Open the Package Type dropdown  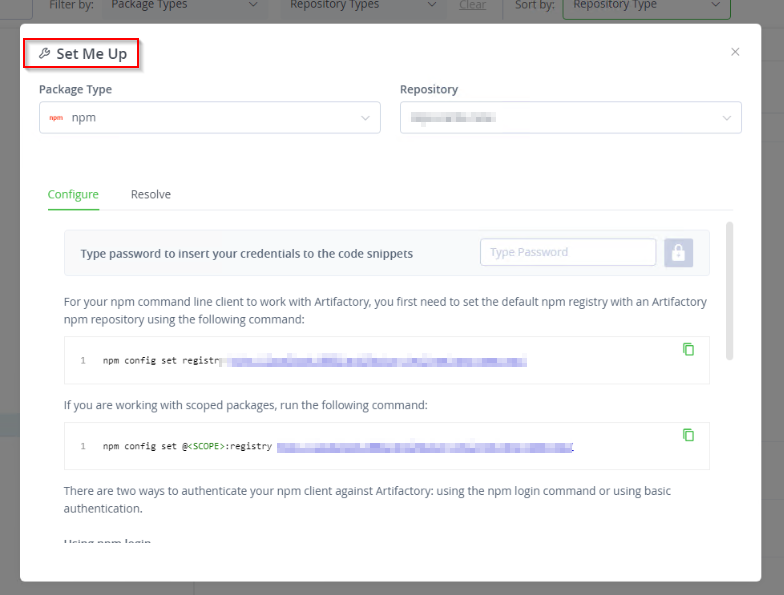365,117
